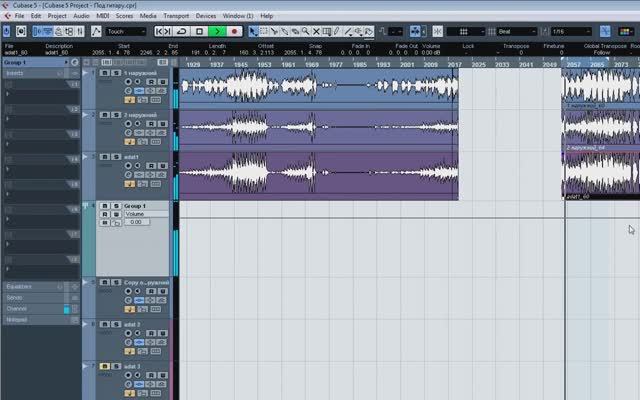Toggle monitor on track 1 наружний
Image resolution: width=640 pixels, height=400 pixels.
(138, 82)
